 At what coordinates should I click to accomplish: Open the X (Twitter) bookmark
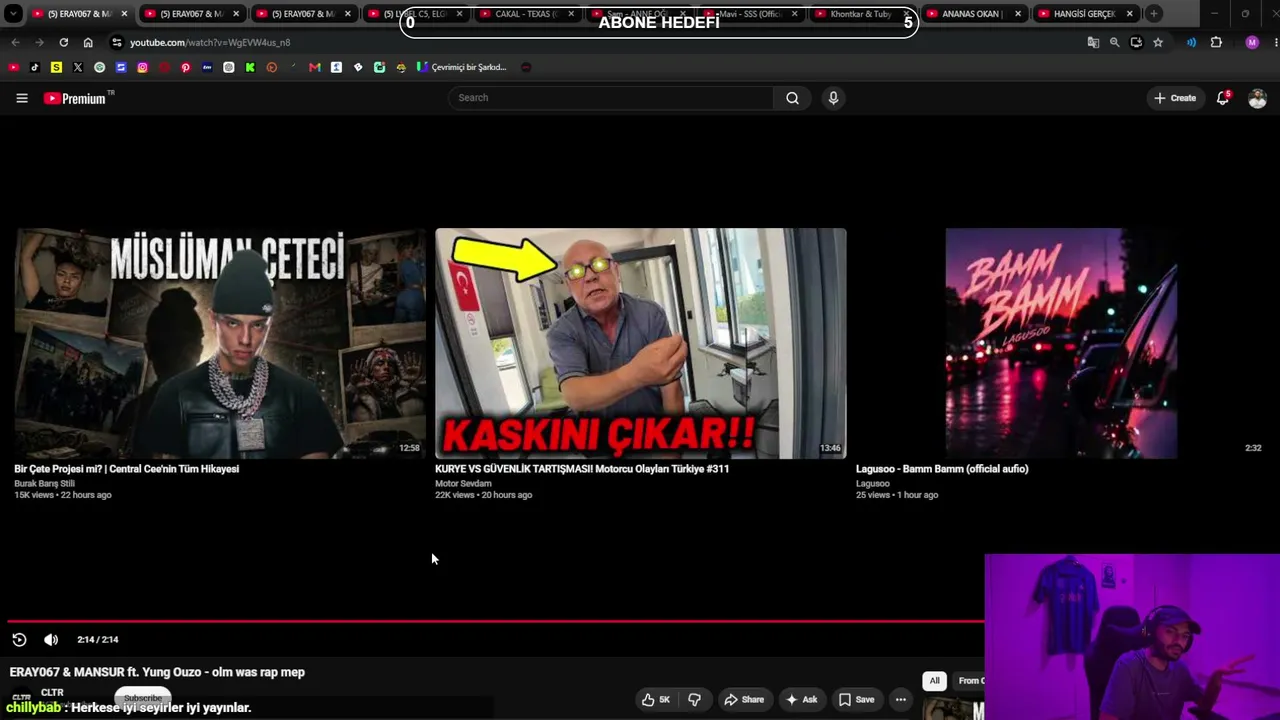pos(78,68)
